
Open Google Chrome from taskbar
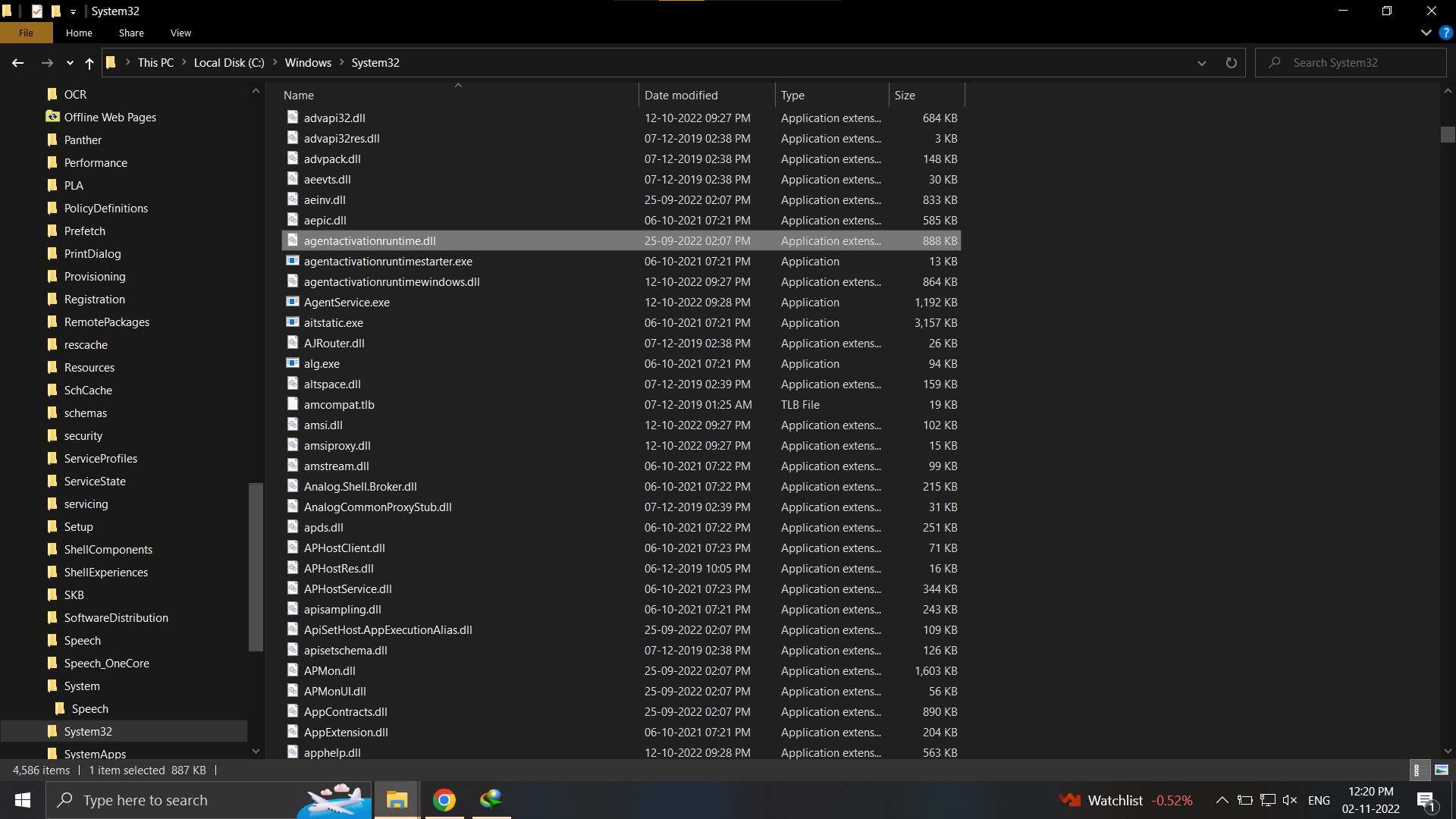[444, 800]
